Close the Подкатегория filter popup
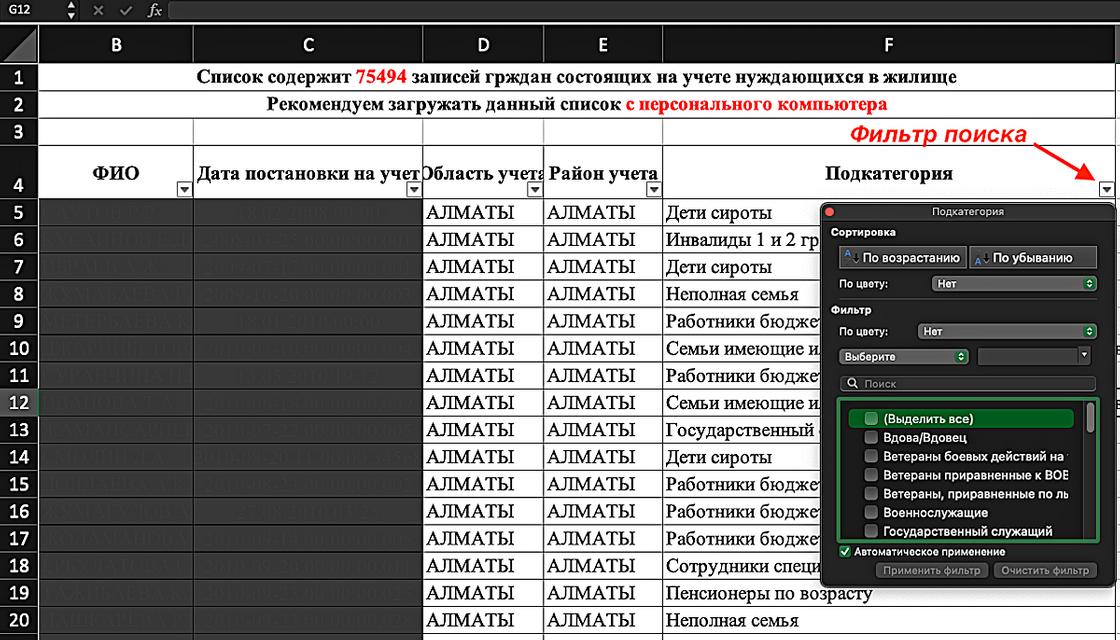The height and width of the screenshot is (640, 1120). [830, 212]
